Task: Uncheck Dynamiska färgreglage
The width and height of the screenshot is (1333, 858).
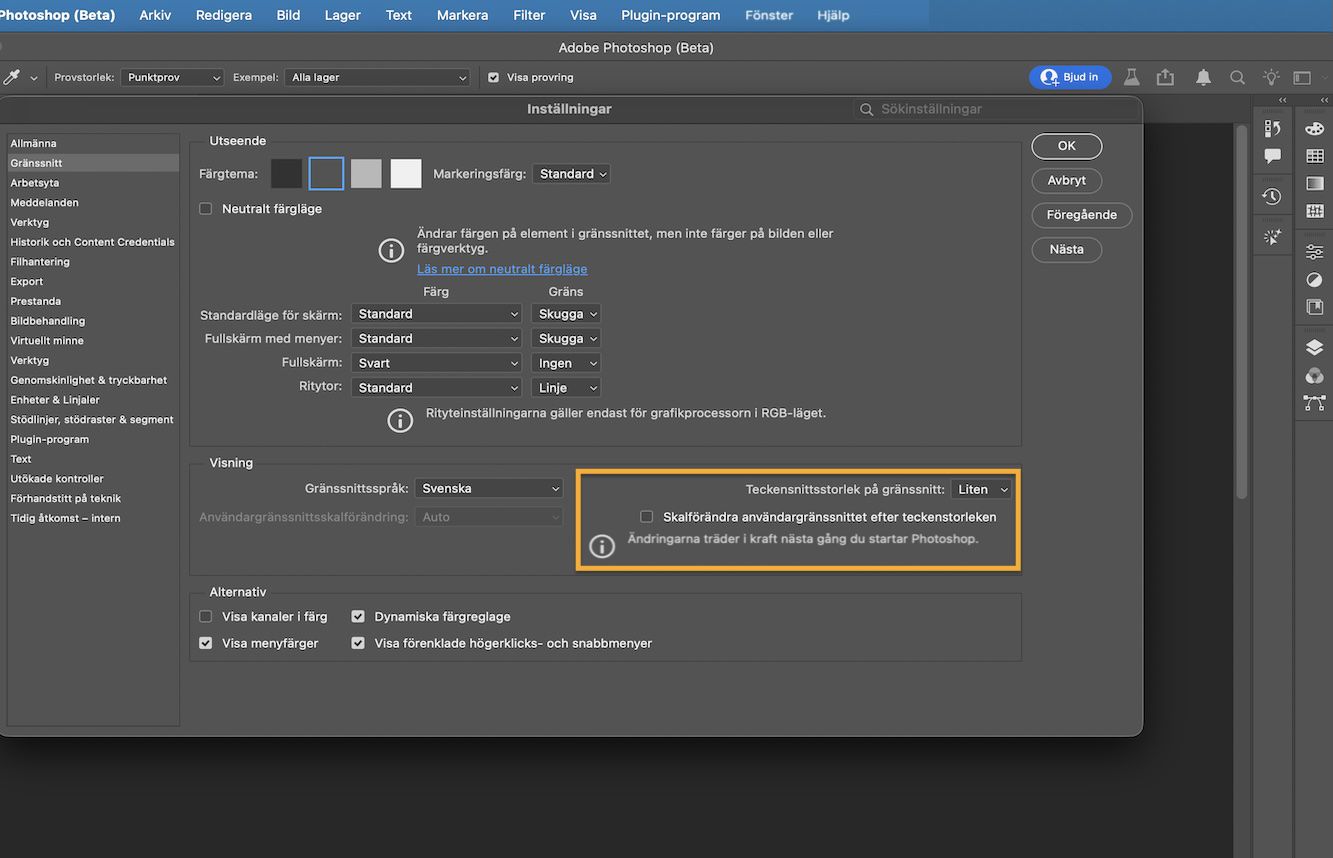Action: coord(358,616)
